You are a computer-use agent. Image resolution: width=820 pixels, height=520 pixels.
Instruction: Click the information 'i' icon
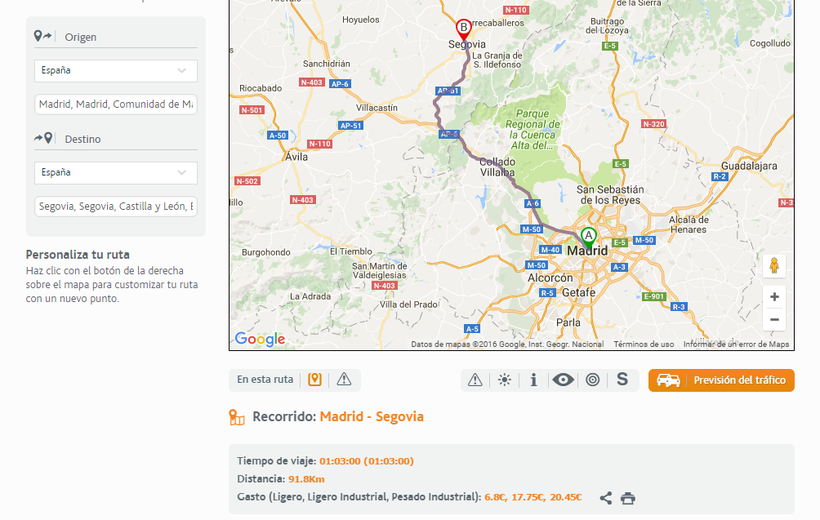click(534, 380)
